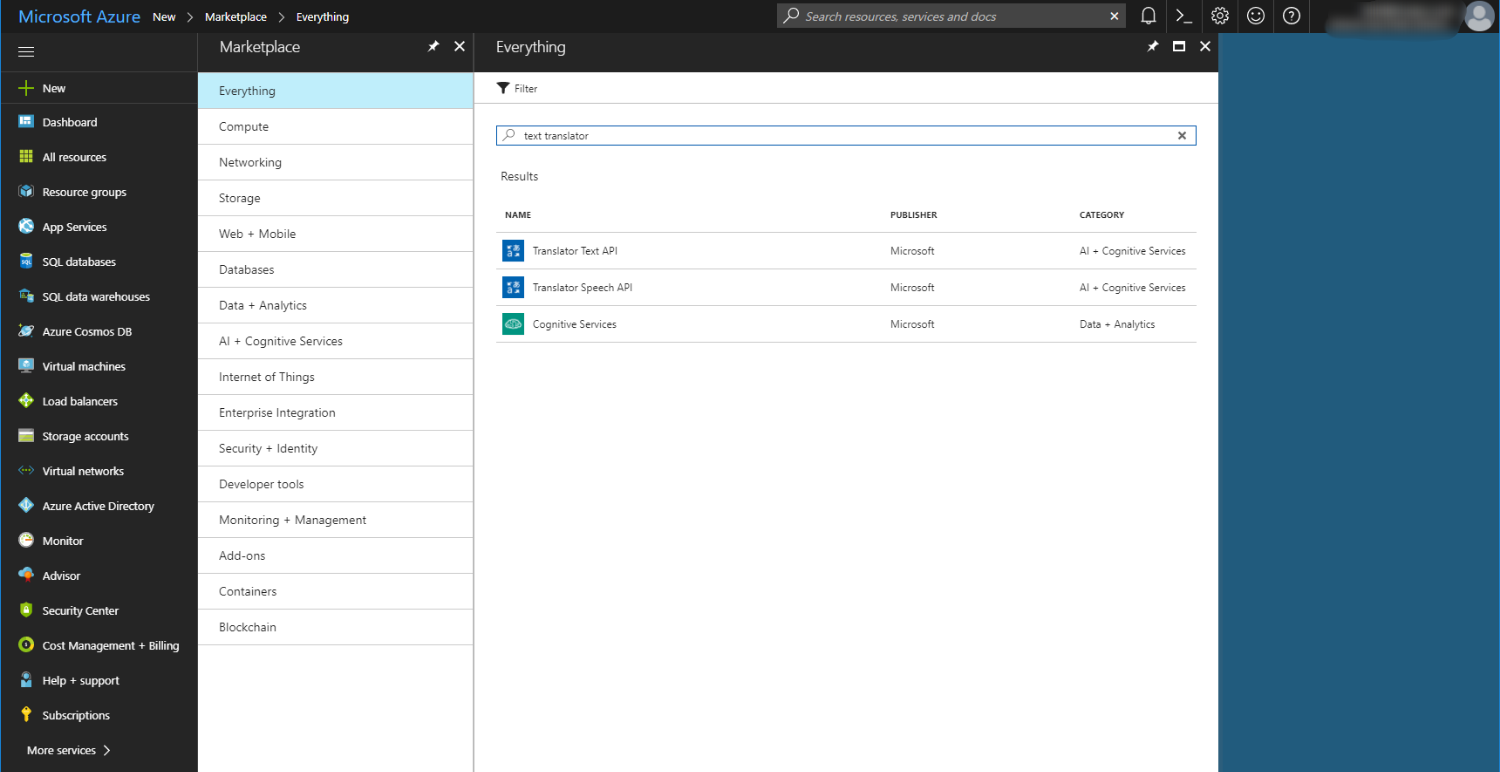Screen dimensions: 1500x772
Task: Pin the Marketplace blade
Action: pyautogui.click(x=433, y=47)
